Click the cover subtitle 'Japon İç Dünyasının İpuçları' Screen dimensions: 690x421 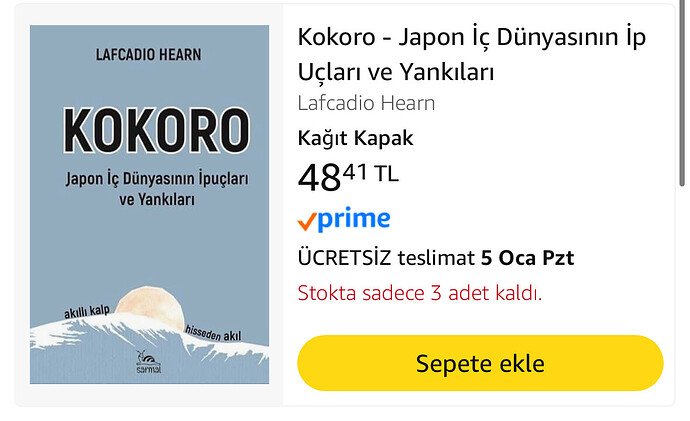(x=157, y=179)
